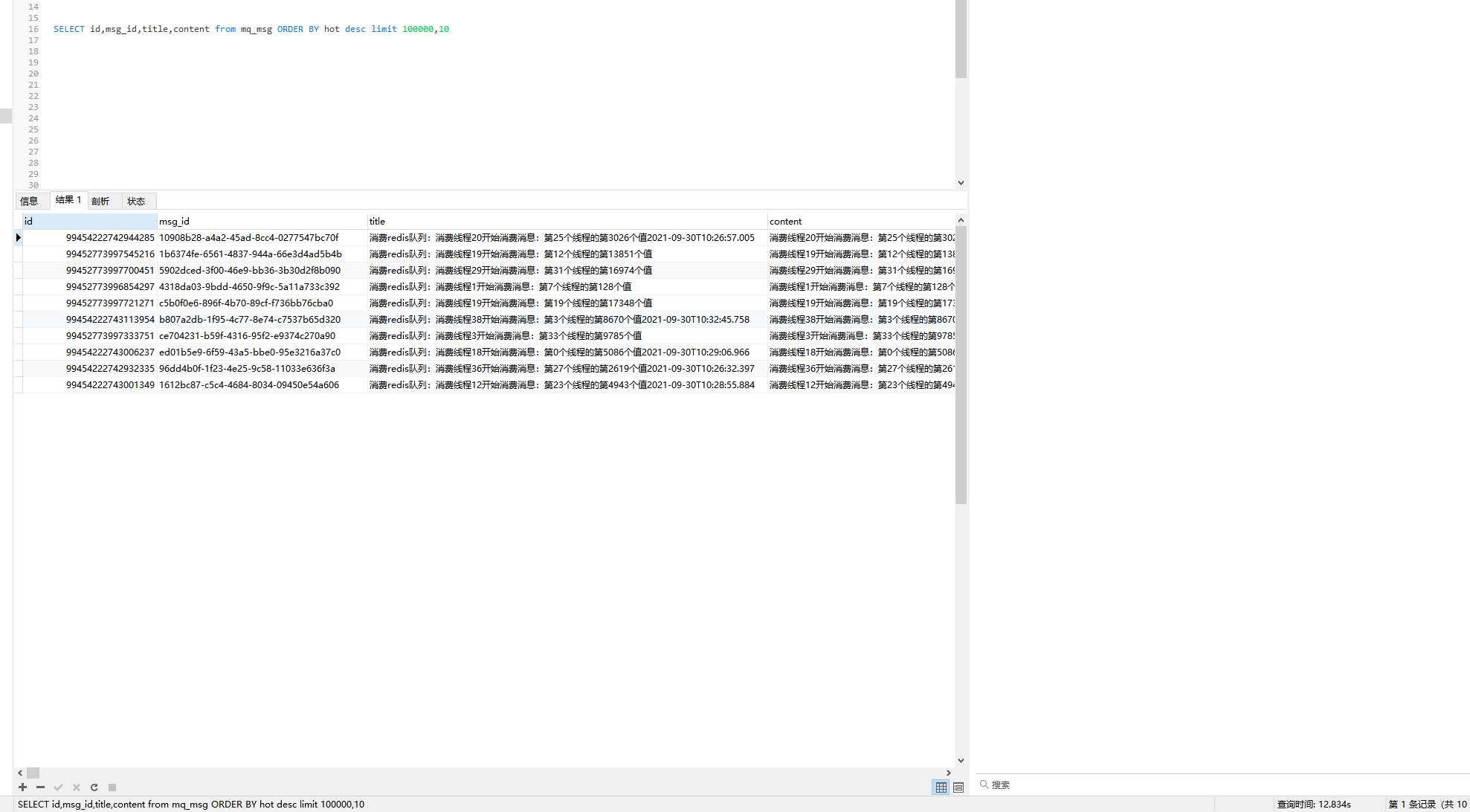
Task: Open the 信息 tab
Action: point(30,201)
